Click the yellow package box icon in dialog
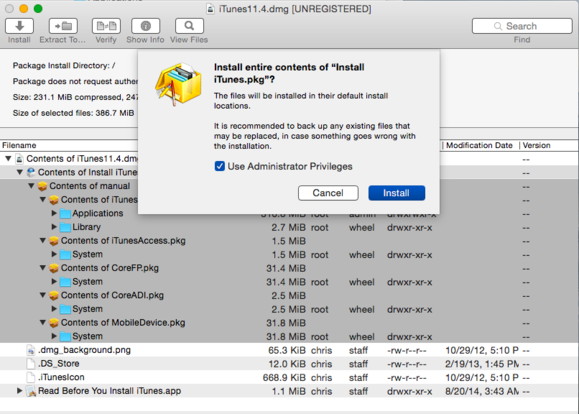This screenshot has width=579, height=414. point(179,84)
